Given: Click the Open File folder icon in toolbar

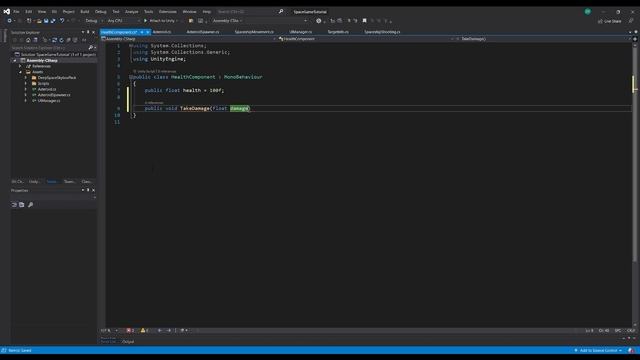Looking at the screenshot, I should tap(39, 20).
